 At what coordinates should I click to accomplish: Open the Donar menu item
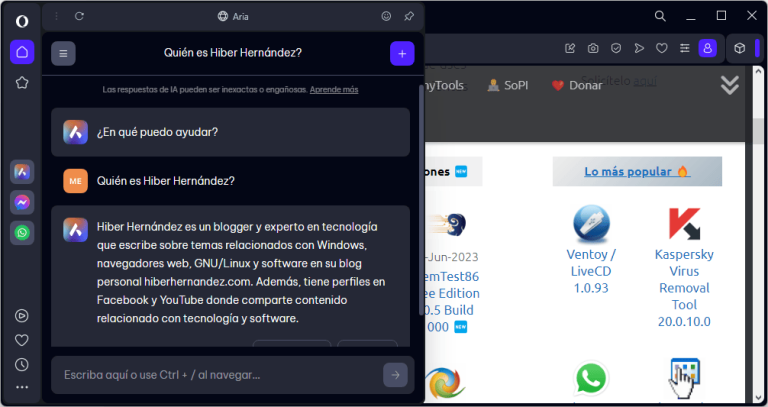[x=579, y=86]
